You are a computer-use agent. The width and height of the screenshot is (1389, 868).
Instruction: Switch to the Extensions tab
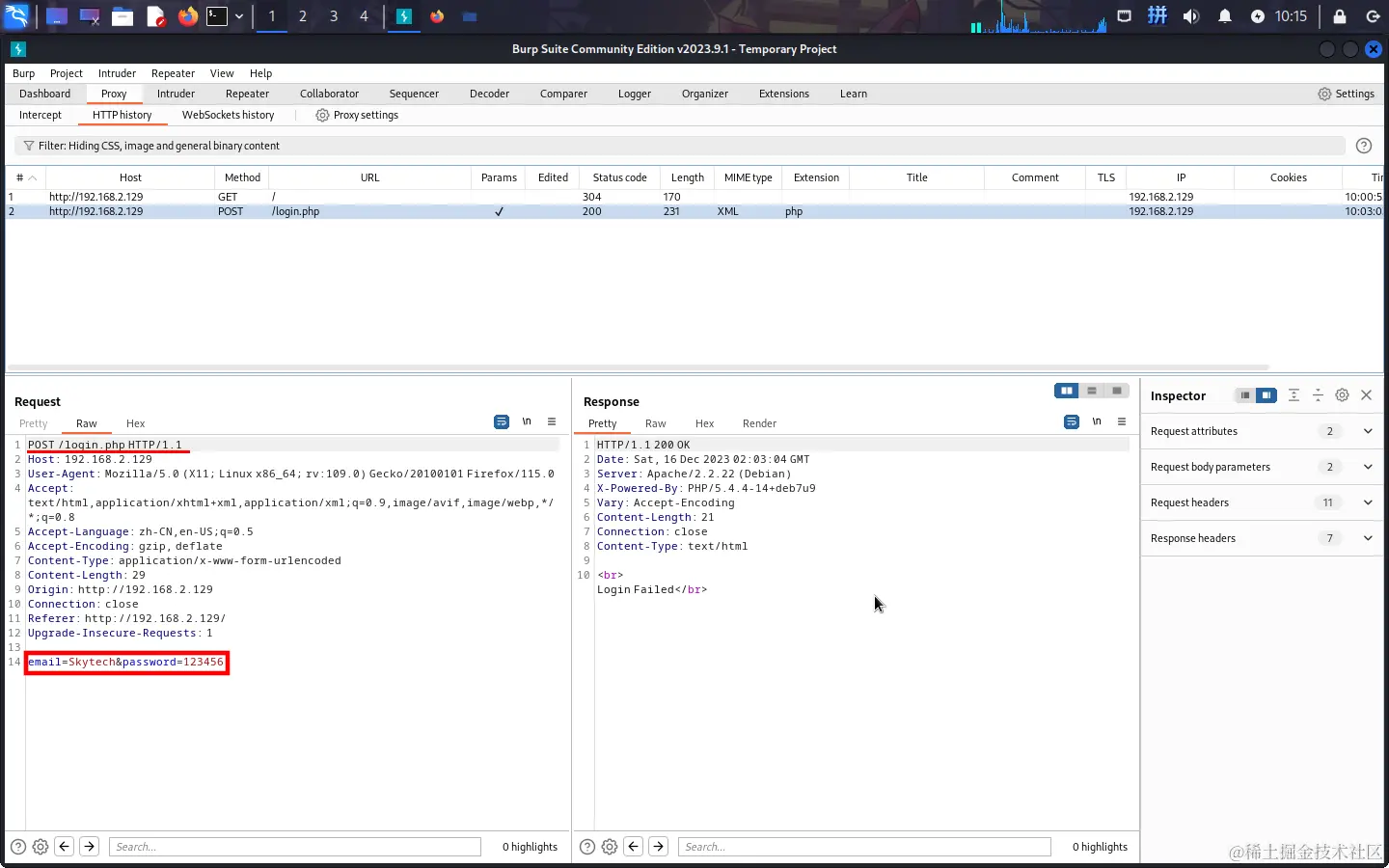pyautogui.click(x=784, y=94)
